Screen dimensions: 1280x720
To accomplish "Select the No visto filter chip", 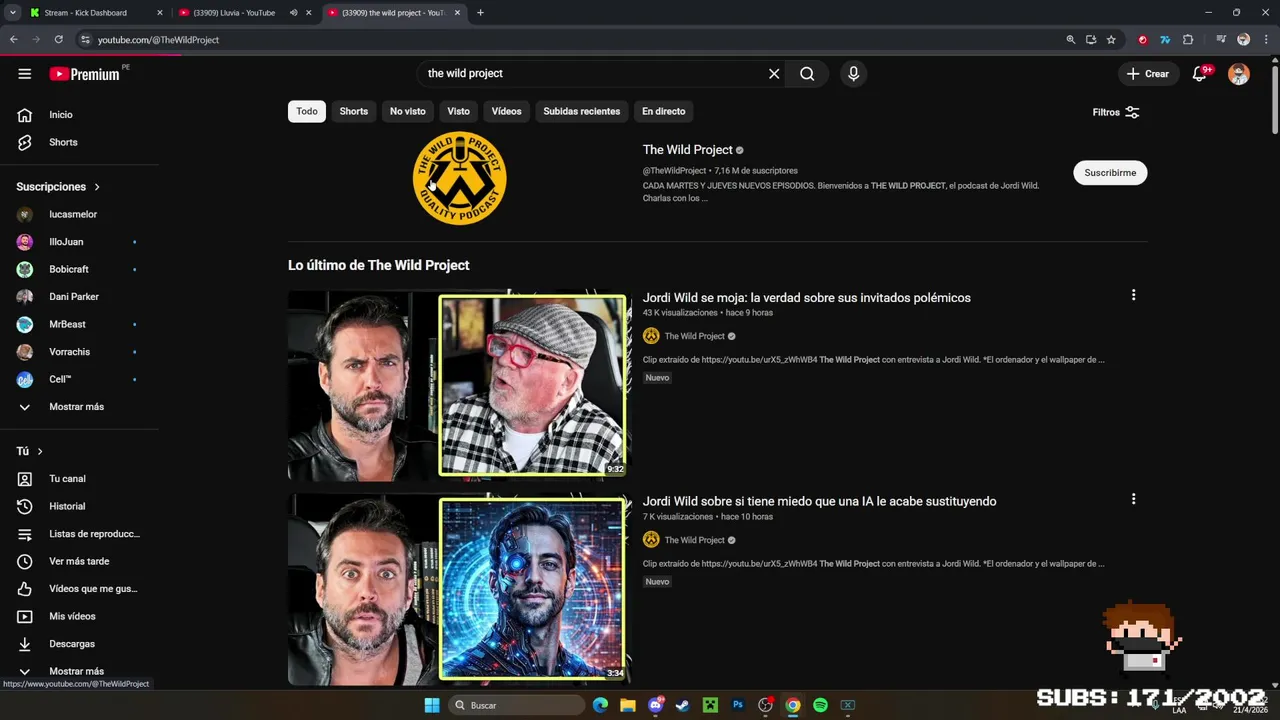I will 408,111.
